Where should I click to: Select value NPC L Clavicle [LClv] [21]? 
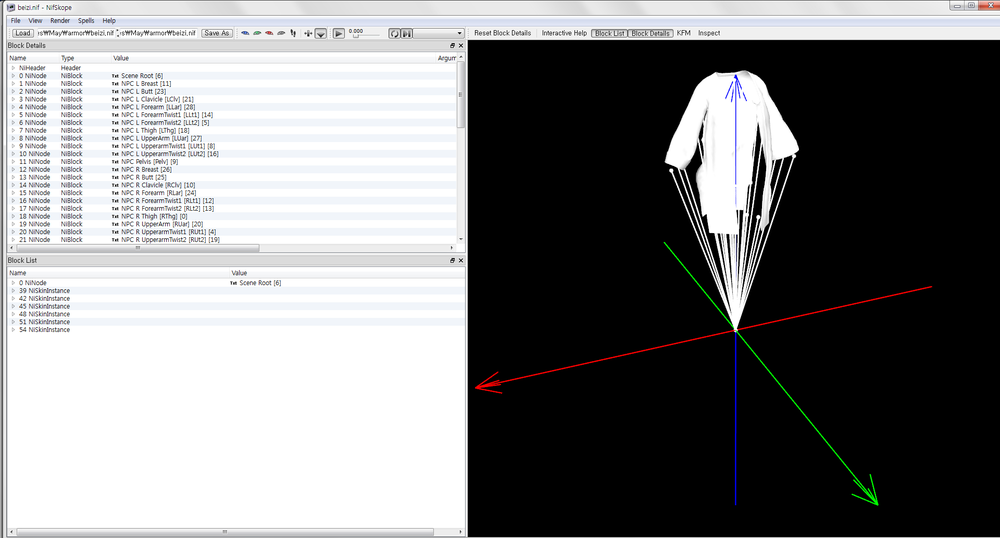pos(157,99)
